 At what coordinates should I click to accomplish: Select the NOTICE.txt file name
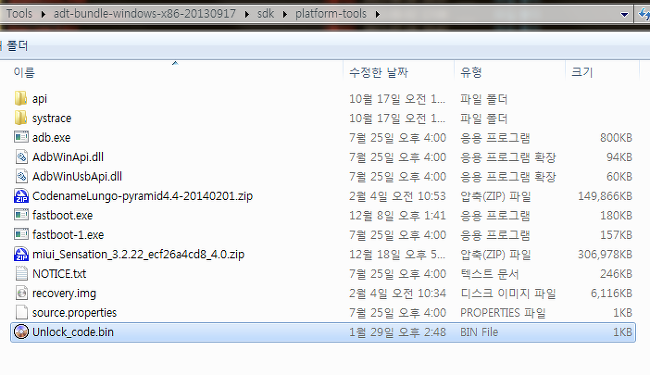tap(59, 273)
